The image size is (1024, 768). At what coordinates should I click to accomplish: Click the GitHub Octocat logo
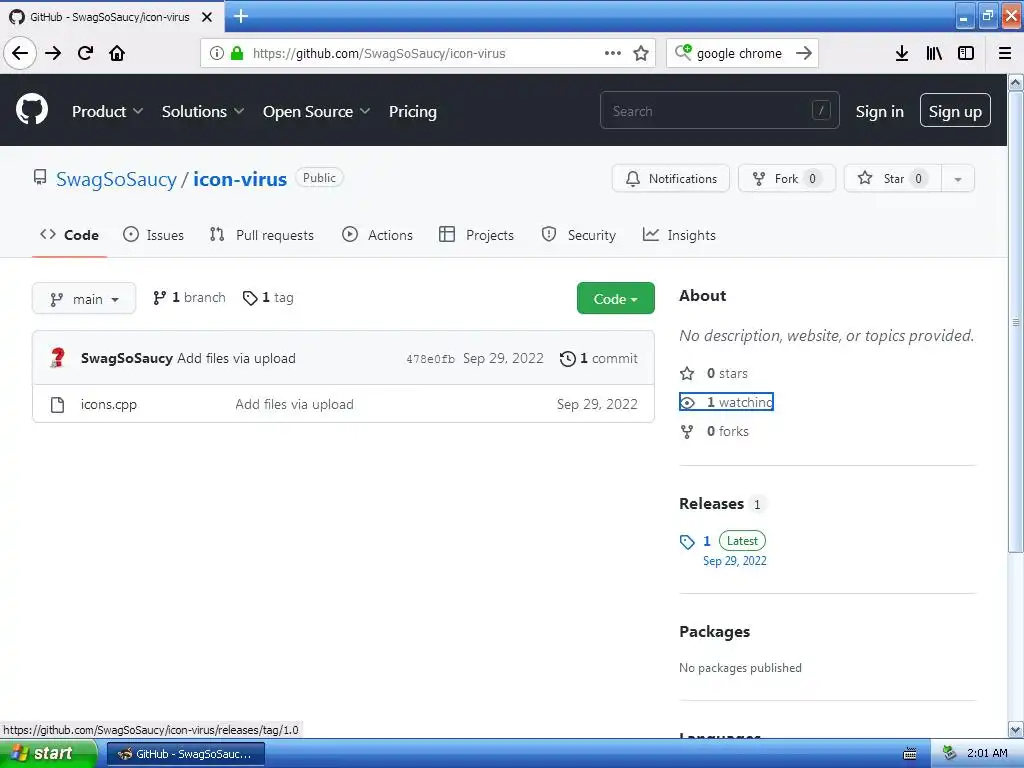tap(32, 109)
